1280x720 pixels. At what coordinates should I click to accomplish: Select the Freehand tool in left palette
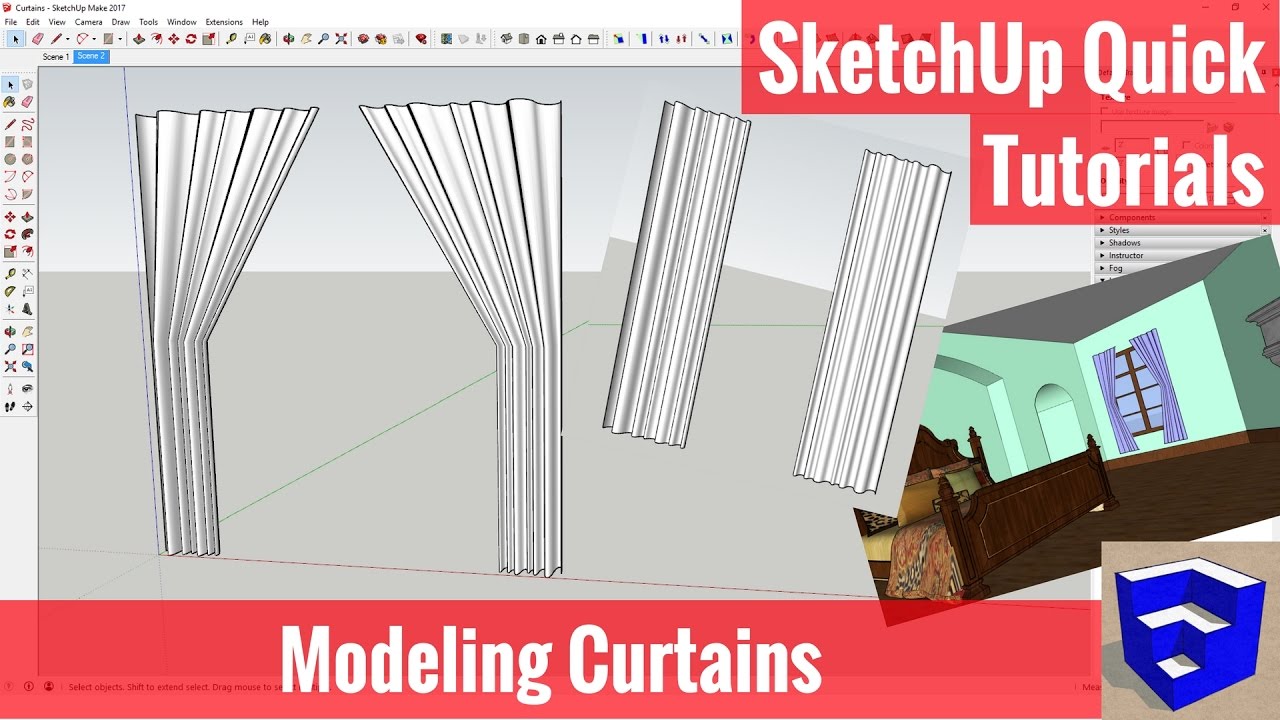28,125
